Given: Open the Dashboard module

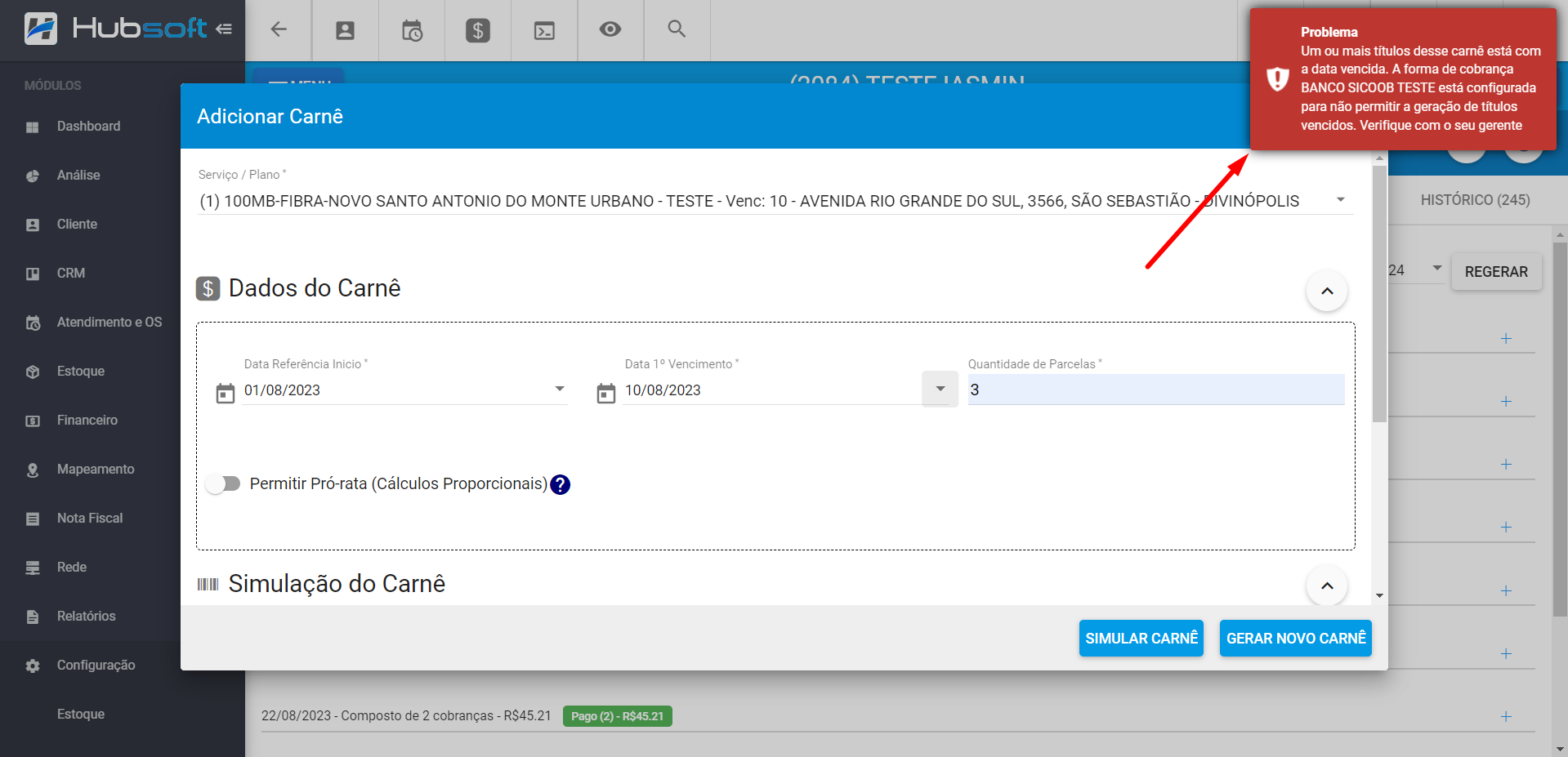Looking at the screenshot, I should click(90, 127).
